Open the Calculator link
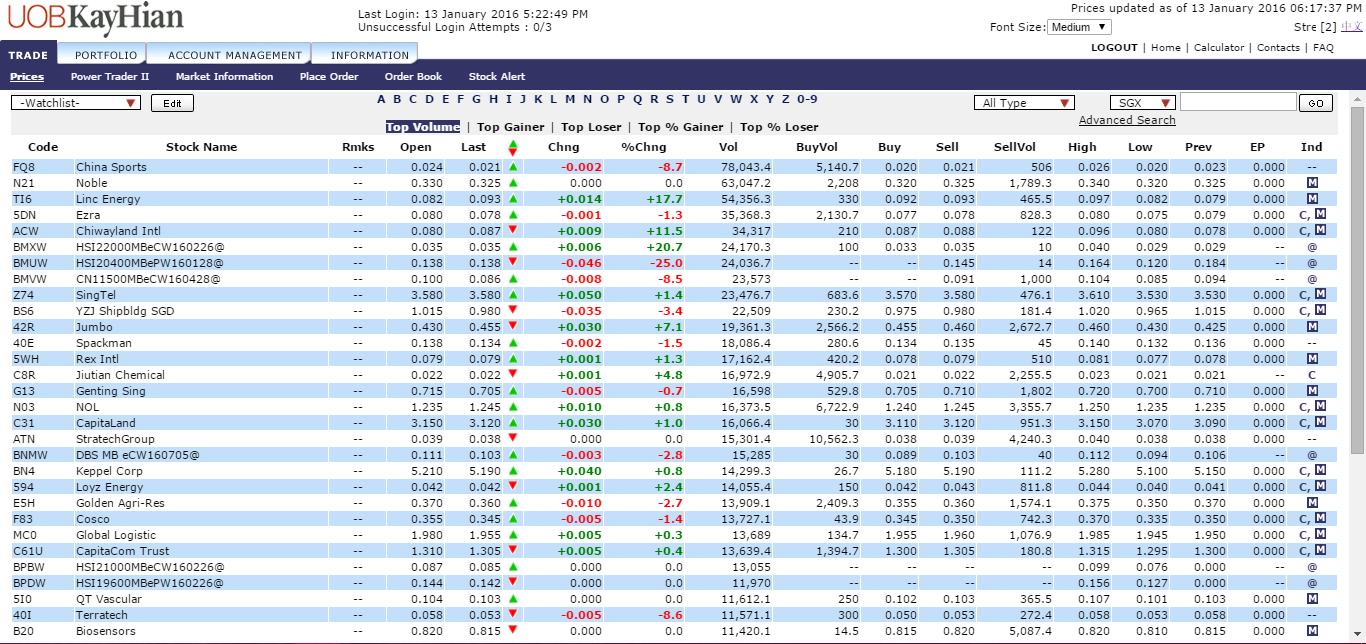The image size is (1366, 644). [x=1219, y=47]
